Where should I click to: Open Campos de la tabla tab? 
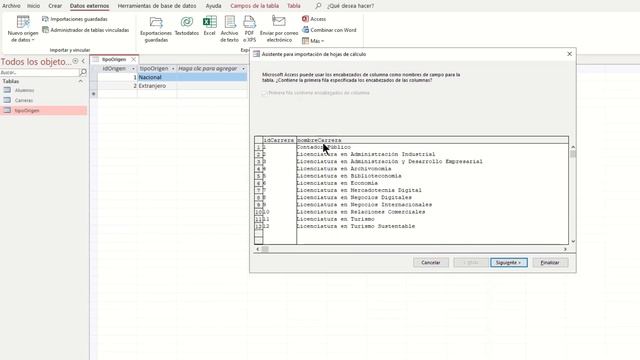(254, 6)
